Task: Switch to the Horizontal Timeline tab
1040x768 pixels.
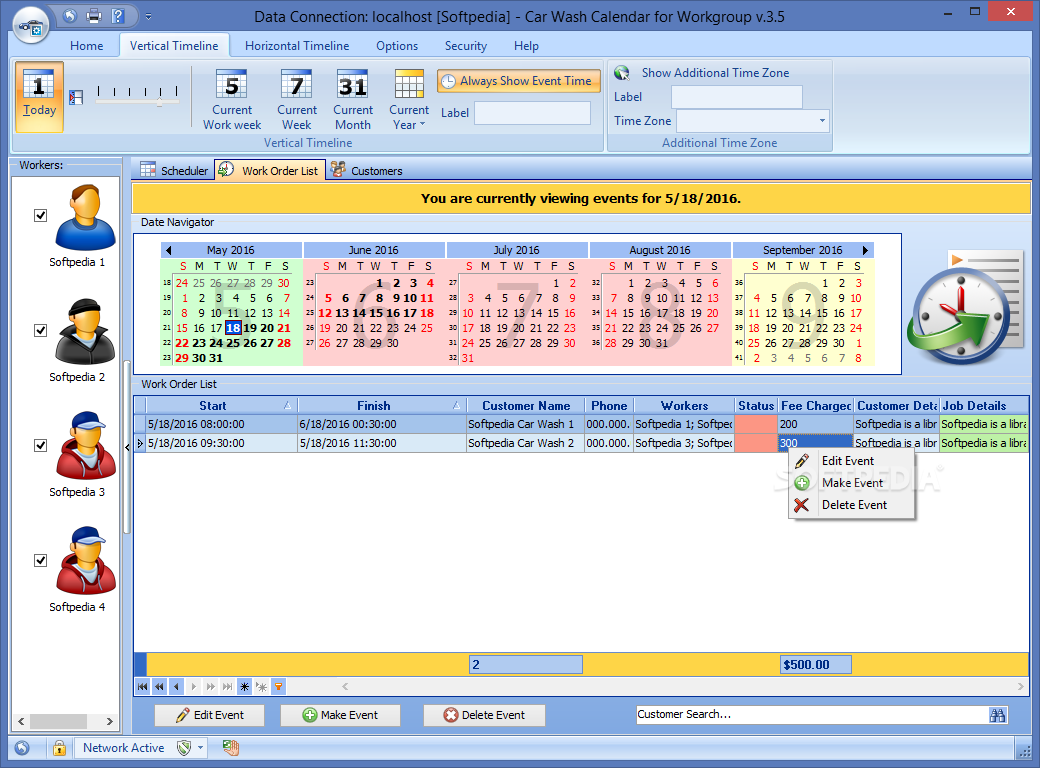Action: click(x=297, y=46)
